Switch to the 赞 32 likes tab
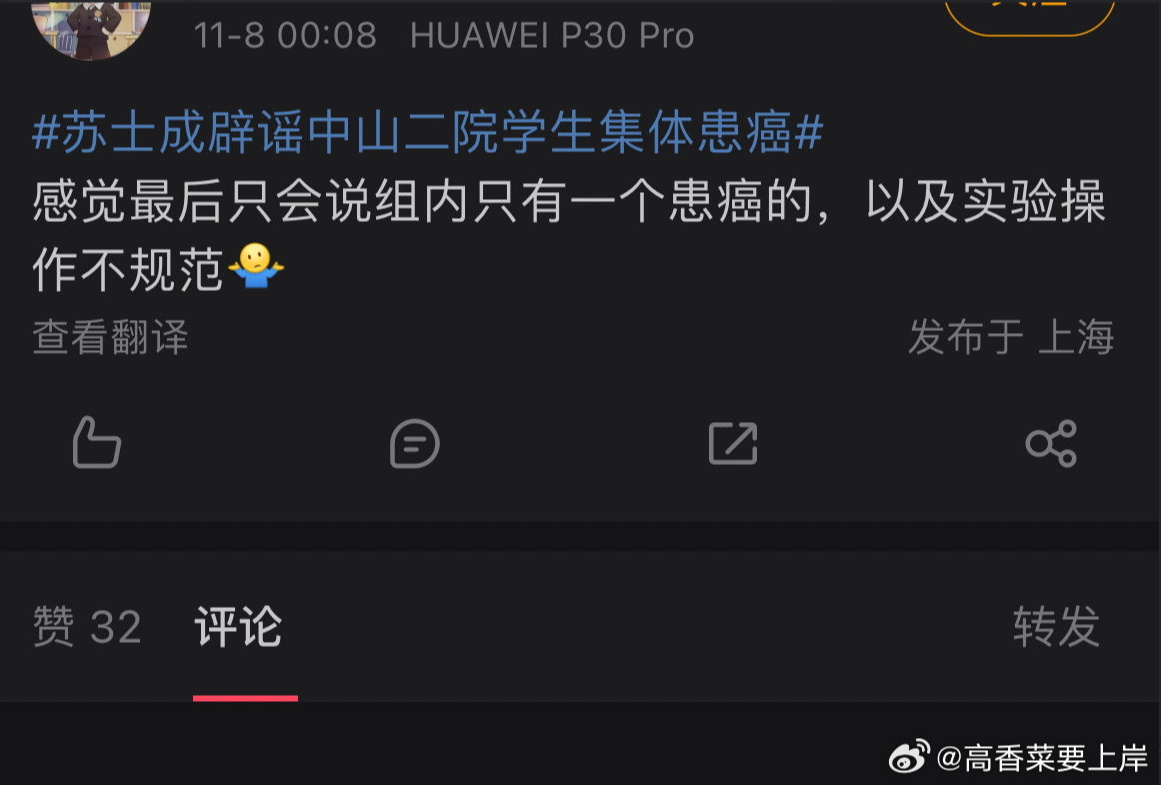This screenshot has height=785, width=1161. click(87, 627)
